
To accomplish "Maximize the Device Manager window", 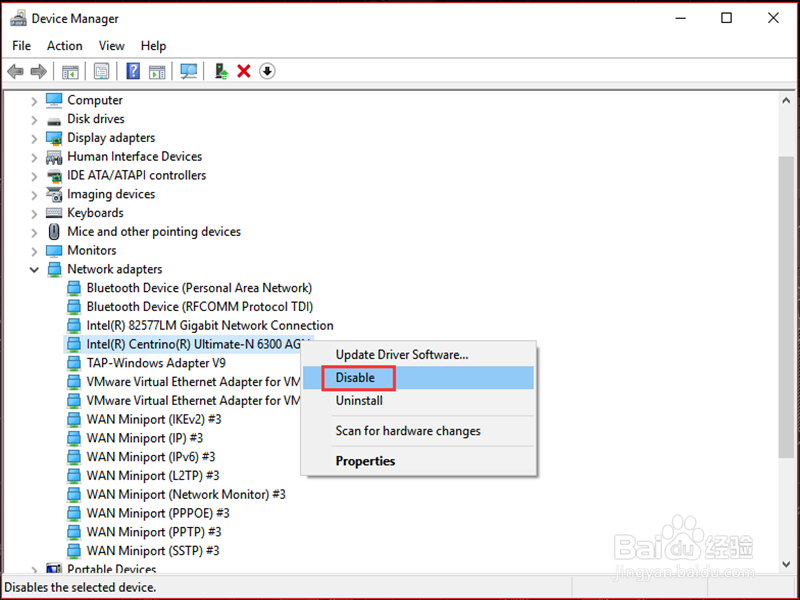I will point(727,18).
